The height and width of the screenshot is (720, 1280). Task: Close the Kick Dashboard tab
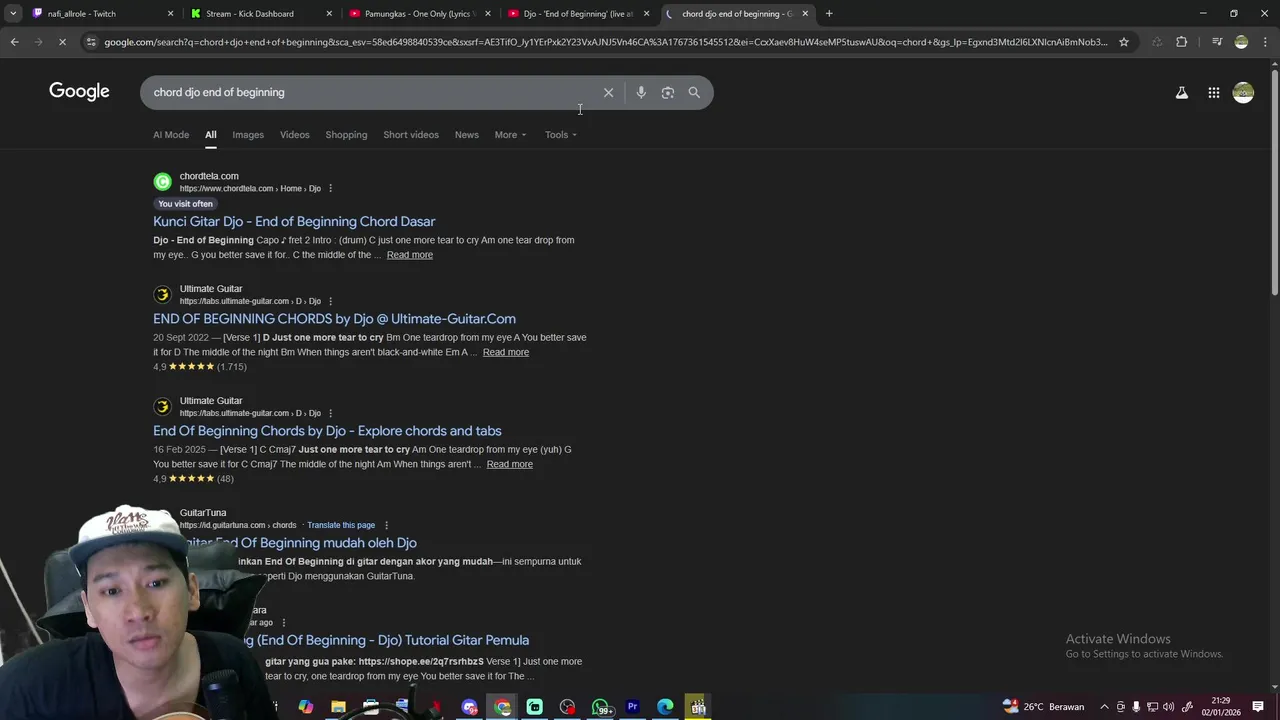(329, 13)
